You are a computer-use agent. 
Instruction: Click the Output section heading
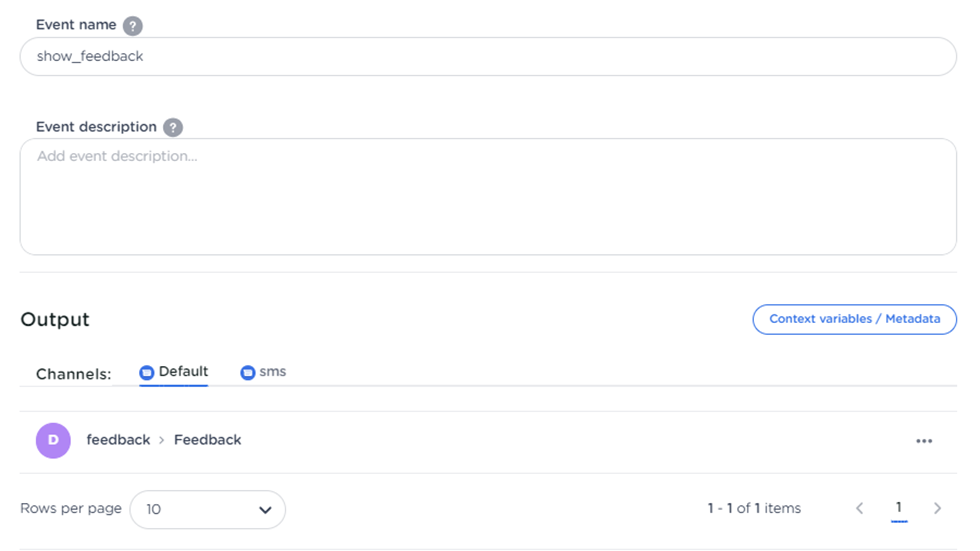(55, 320)
